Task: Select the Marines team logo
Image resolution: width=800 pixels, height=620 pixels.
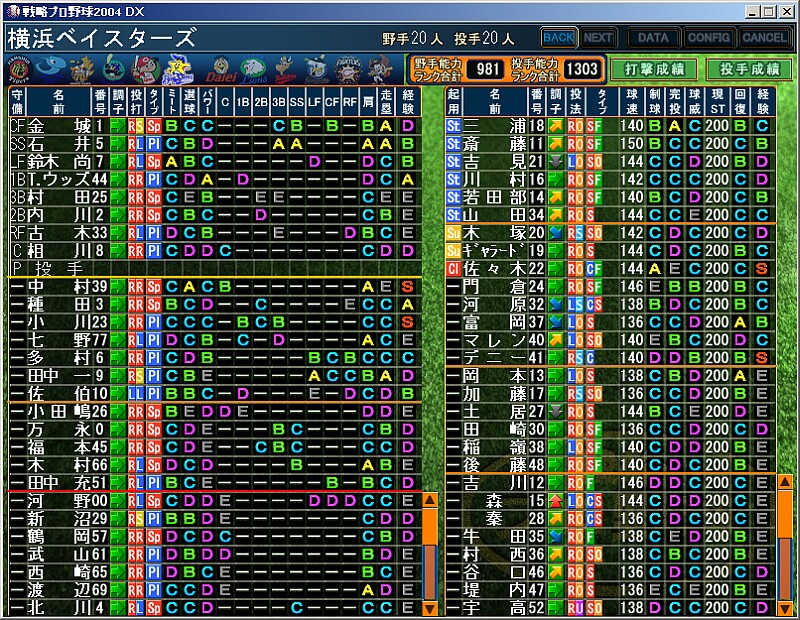Action: click(x=317, y=70)
